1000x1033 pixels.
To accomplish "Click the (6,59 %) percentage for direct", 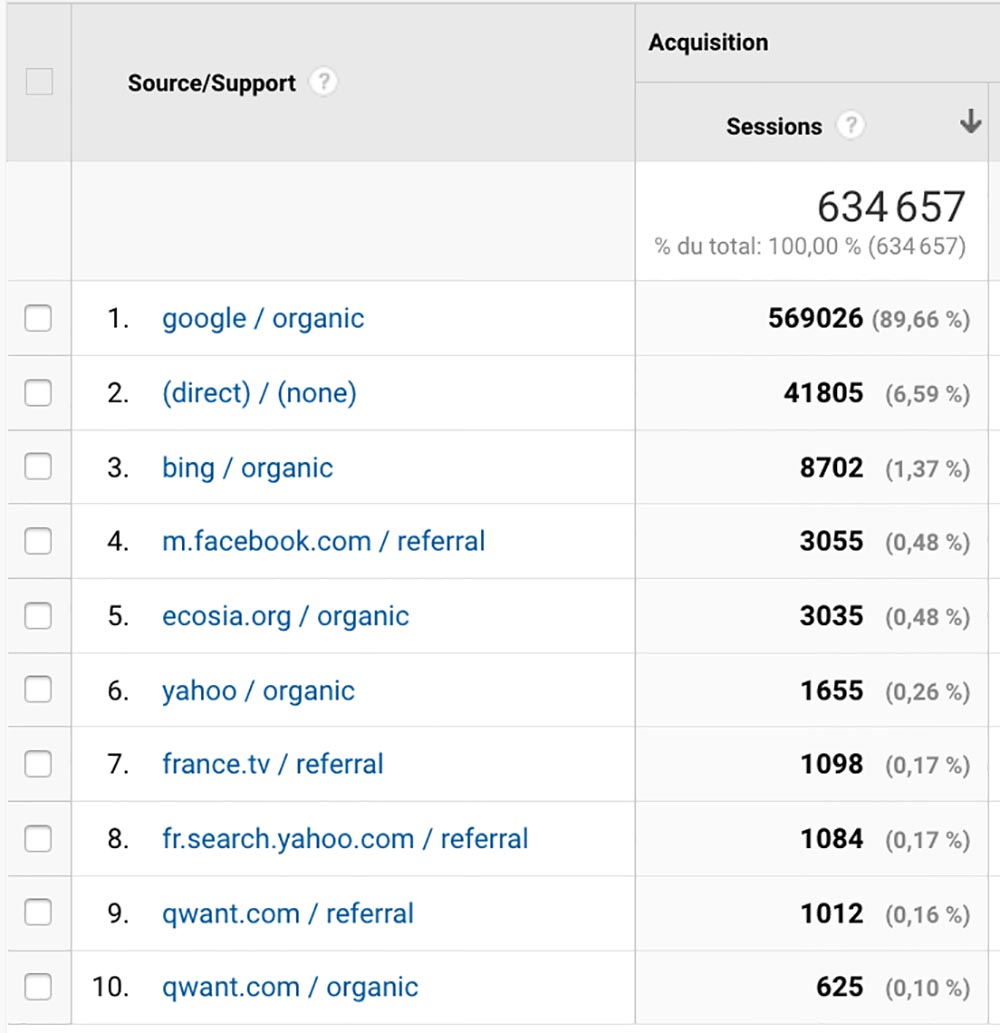I will click(928, 395).
